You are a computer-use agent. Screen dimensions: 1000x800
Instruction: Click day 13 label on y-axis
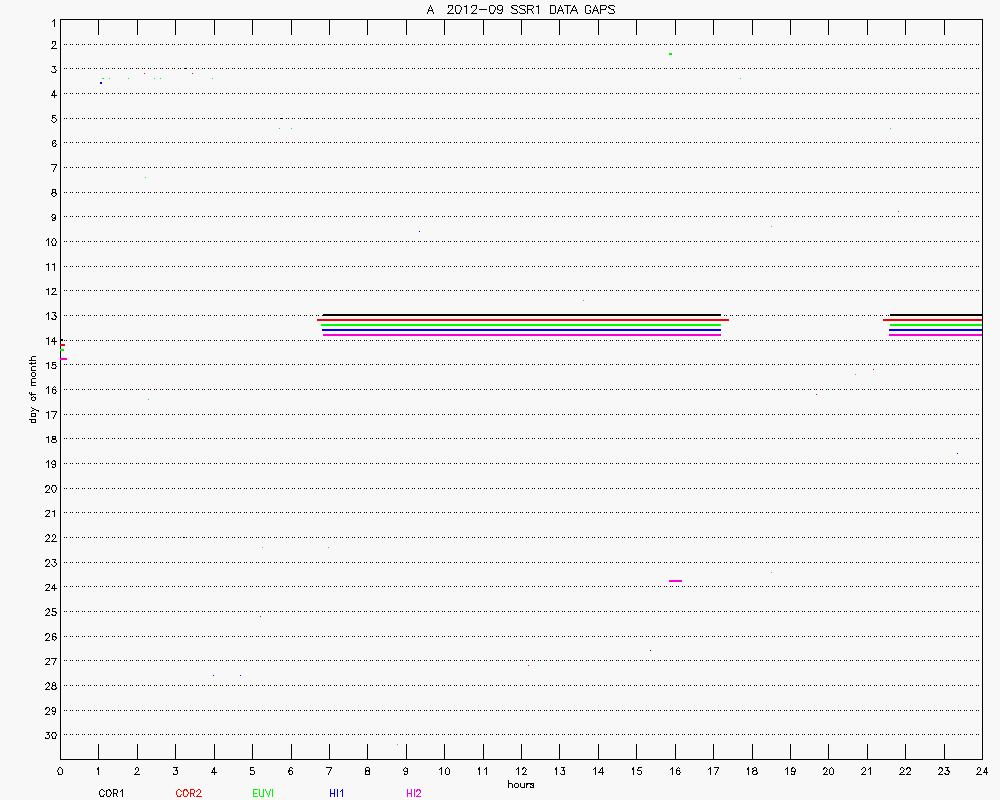49,316
